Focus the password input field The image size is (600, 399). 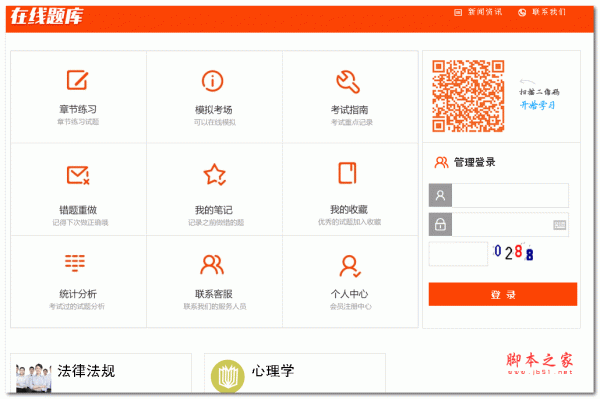point(510,224)
